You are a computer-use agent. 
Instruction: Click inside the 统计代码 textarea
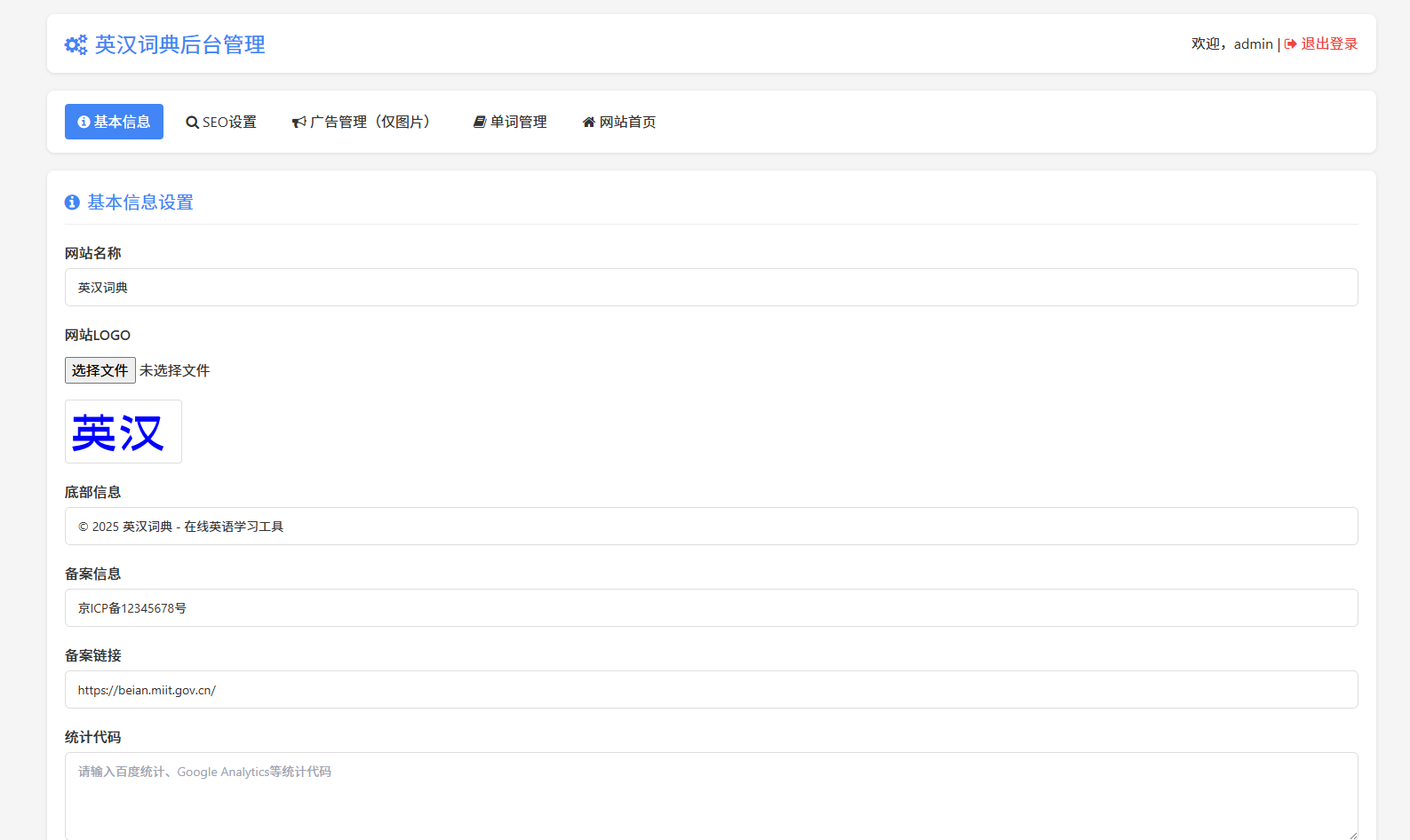[x=711, y=796]
